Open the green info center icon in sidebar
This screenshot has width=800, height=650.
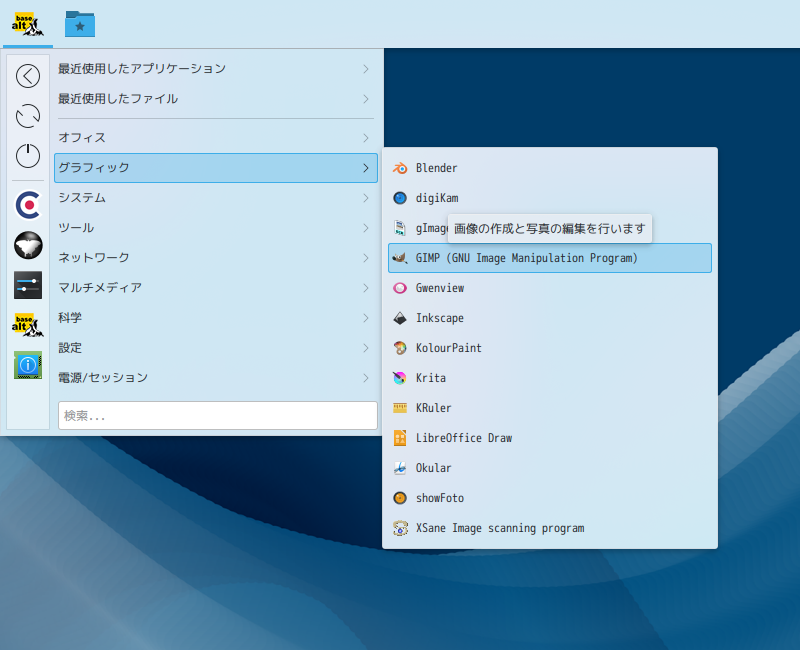tap(28, 365)
